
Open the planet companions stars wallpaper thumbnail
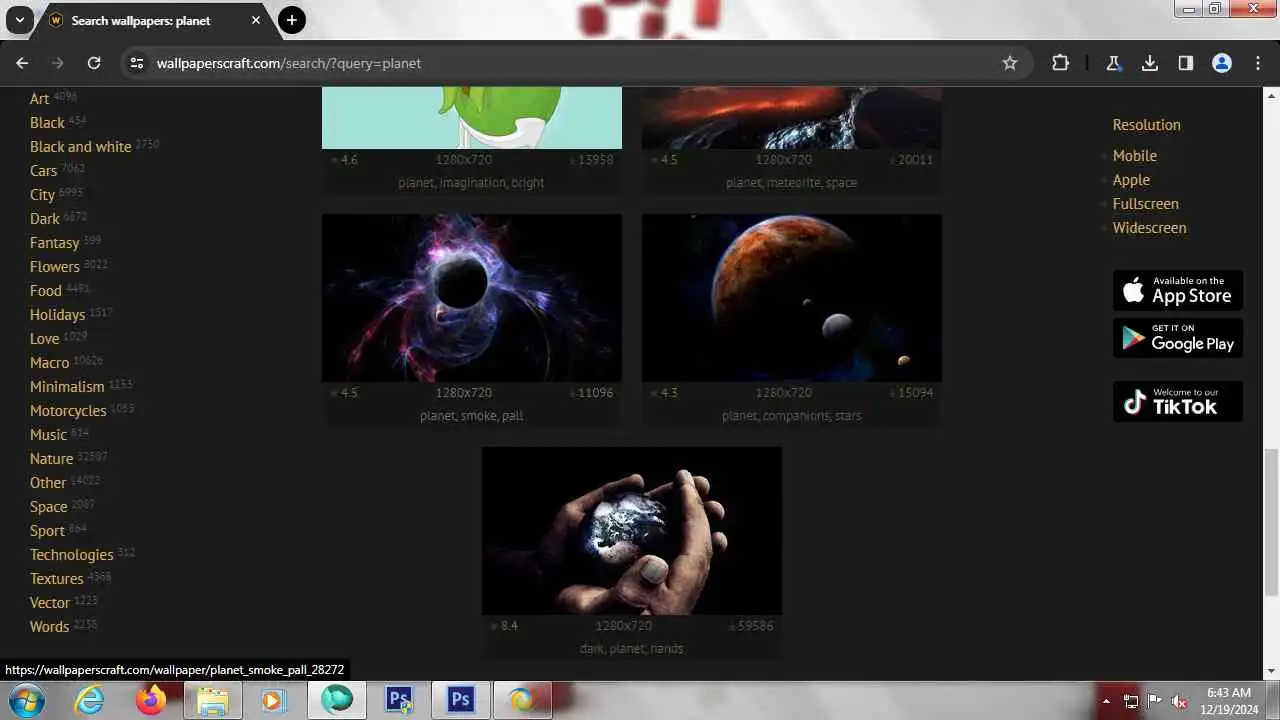(x=792, y=297)
